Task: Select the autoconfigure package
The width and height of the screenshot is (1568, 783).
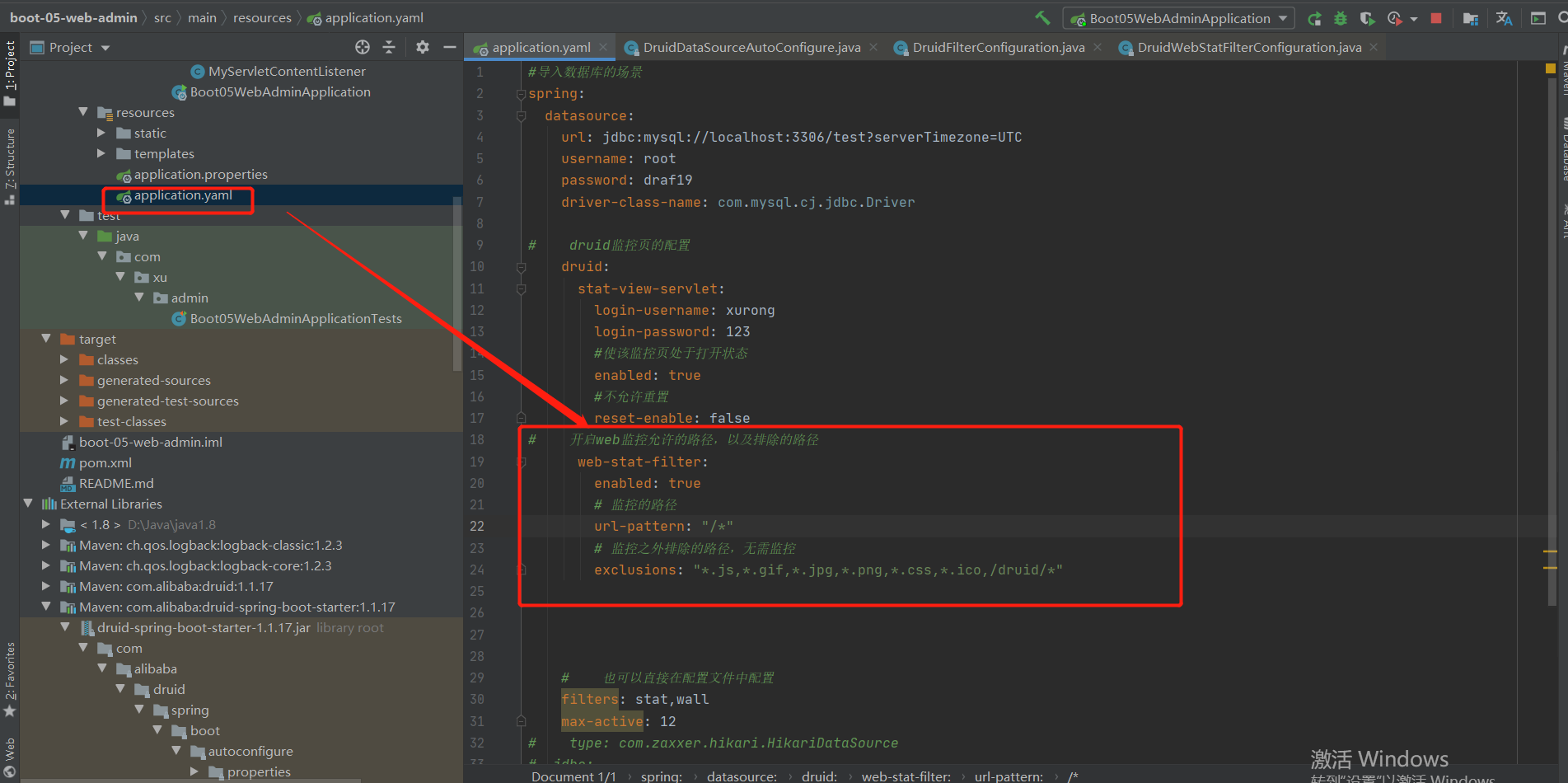Action: pyautogui.click(x=250, y=752)
